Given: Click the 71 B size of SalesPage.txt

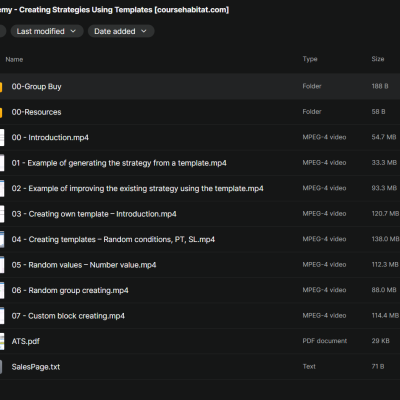Looking at the screenshot, I should [378, 366].
